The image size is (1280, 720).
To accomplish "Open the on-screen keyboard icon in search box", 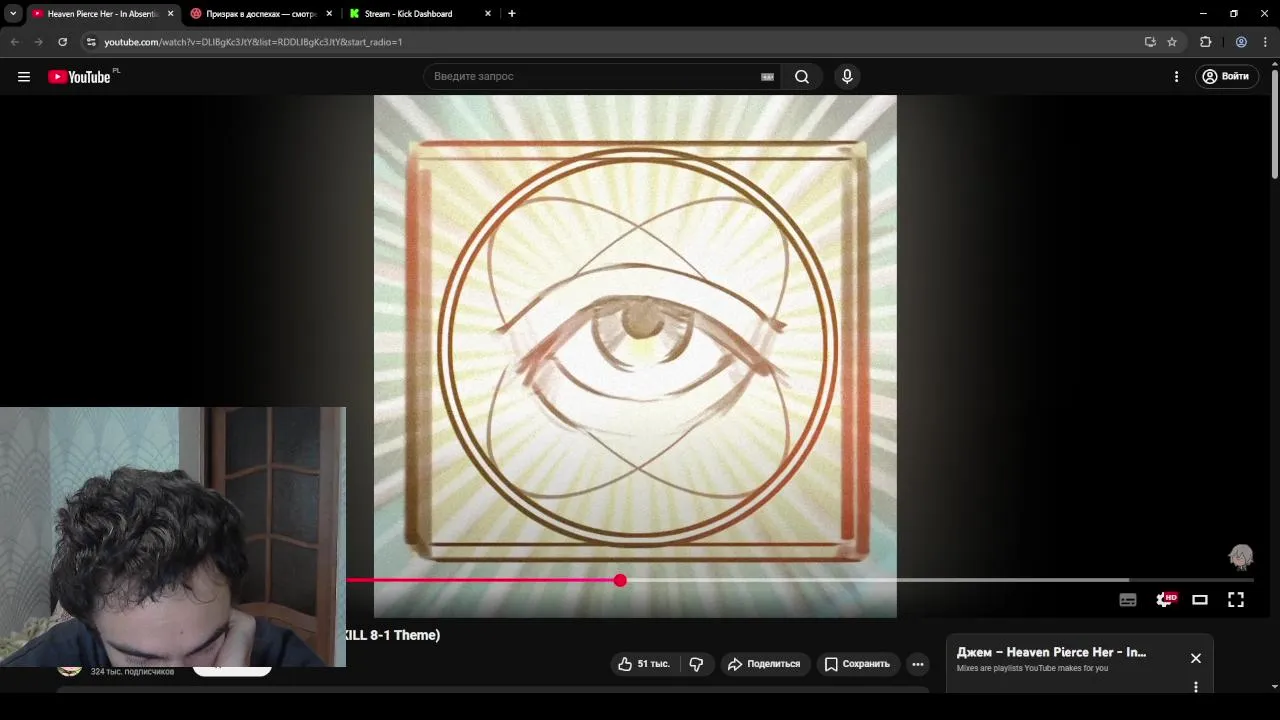I will [768, 76].
